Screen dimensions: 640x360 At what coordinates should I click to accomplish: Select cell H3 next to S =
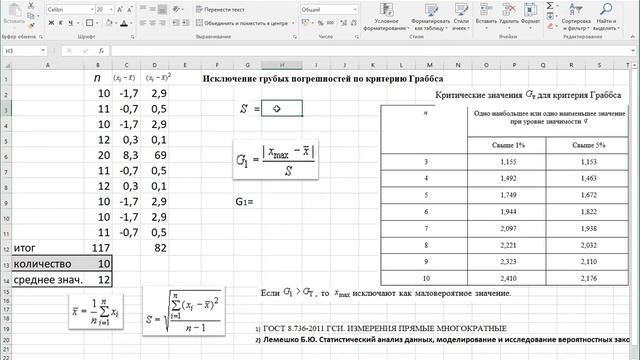282,109
